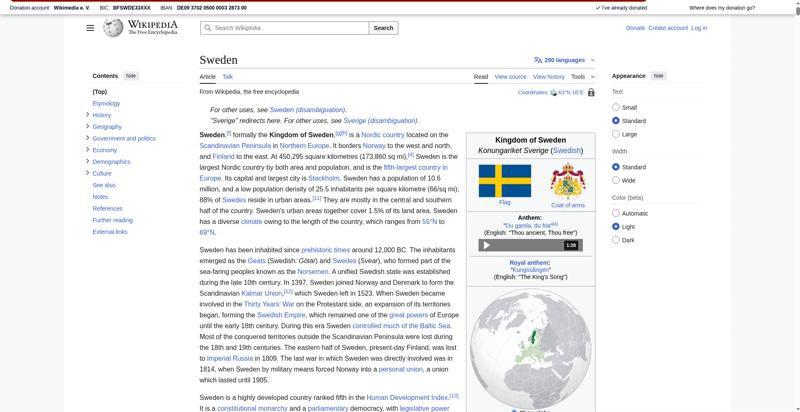Click the Search button

point(384,28)
